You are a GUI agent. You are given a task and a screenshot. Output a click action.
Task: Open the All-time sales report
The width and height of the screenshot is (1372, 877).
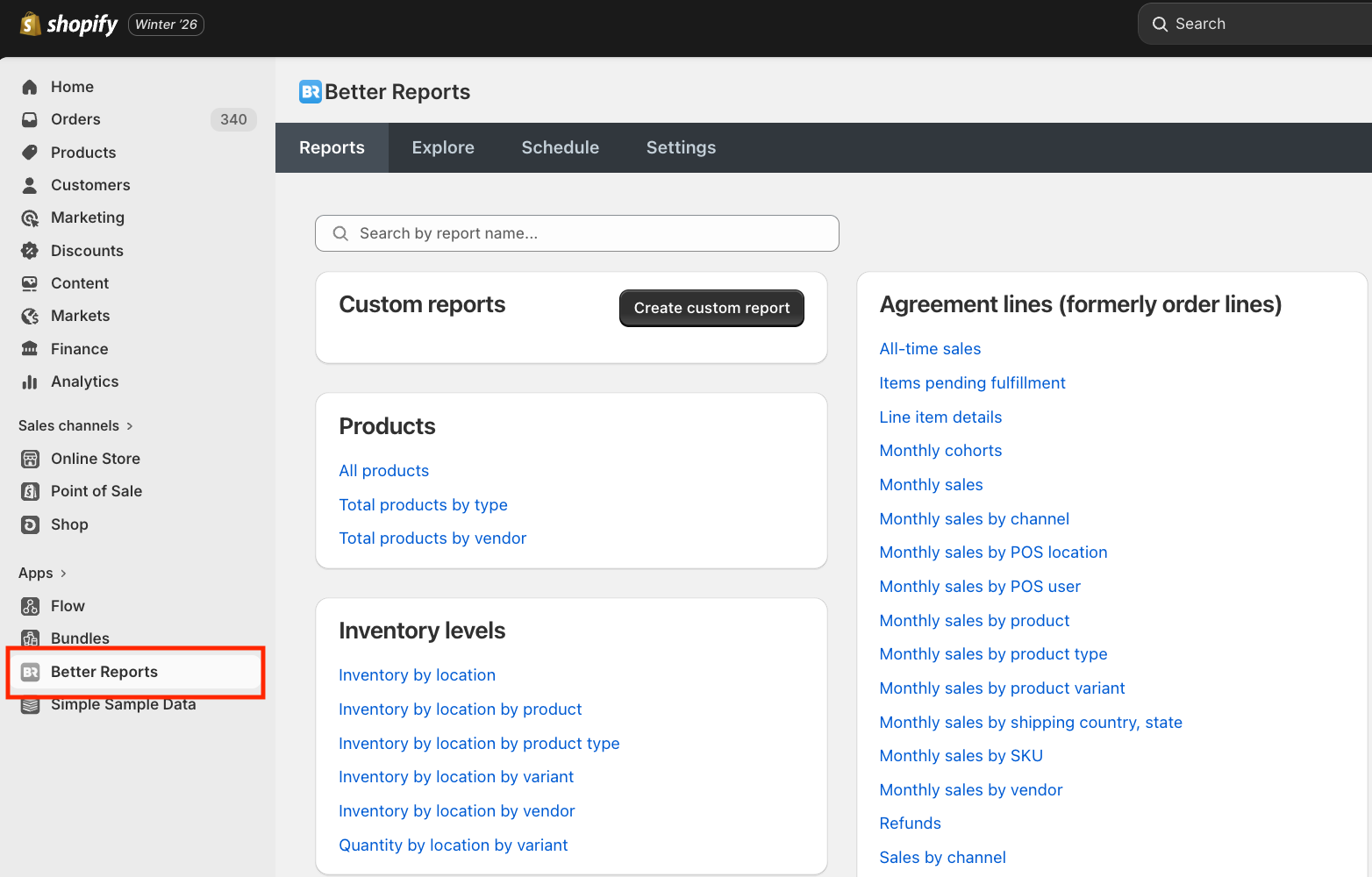930,349
